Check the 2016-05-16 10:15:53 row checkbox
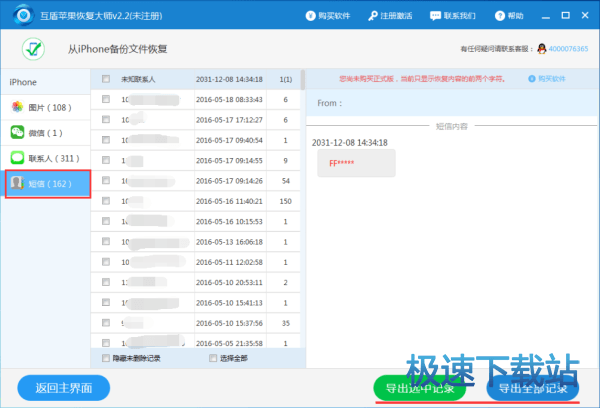600x408 pixels. (x=106, y=221)
